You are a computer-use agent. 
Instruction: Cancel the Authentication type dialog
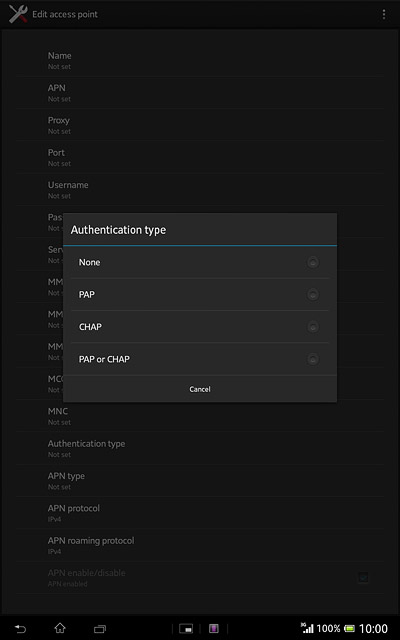click(x=200, y=389)
